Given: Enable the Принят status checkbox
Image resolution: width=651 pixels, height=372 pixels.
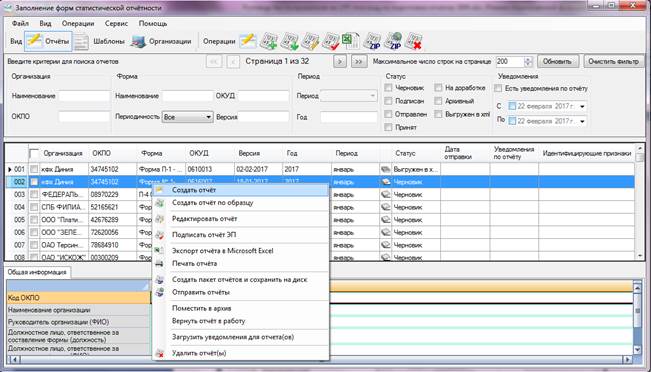Looking at the screenshot, I should 388,127.
